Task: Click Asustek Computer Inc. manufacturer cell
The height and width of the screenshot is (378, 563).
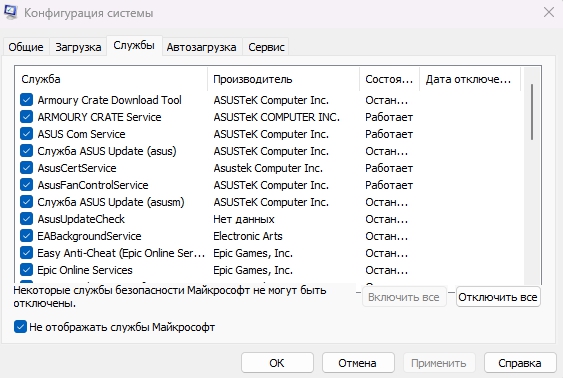Action: tap(268, 168)
